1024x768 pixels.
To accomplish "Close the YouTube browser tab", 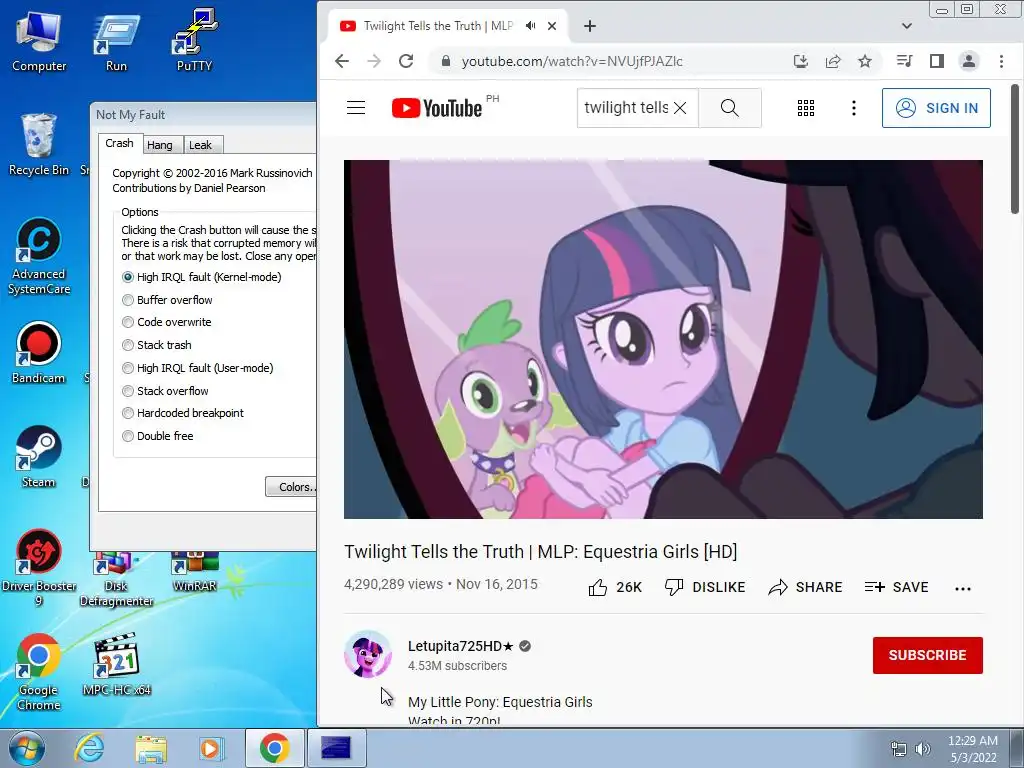I will click(x=552, y=26).
